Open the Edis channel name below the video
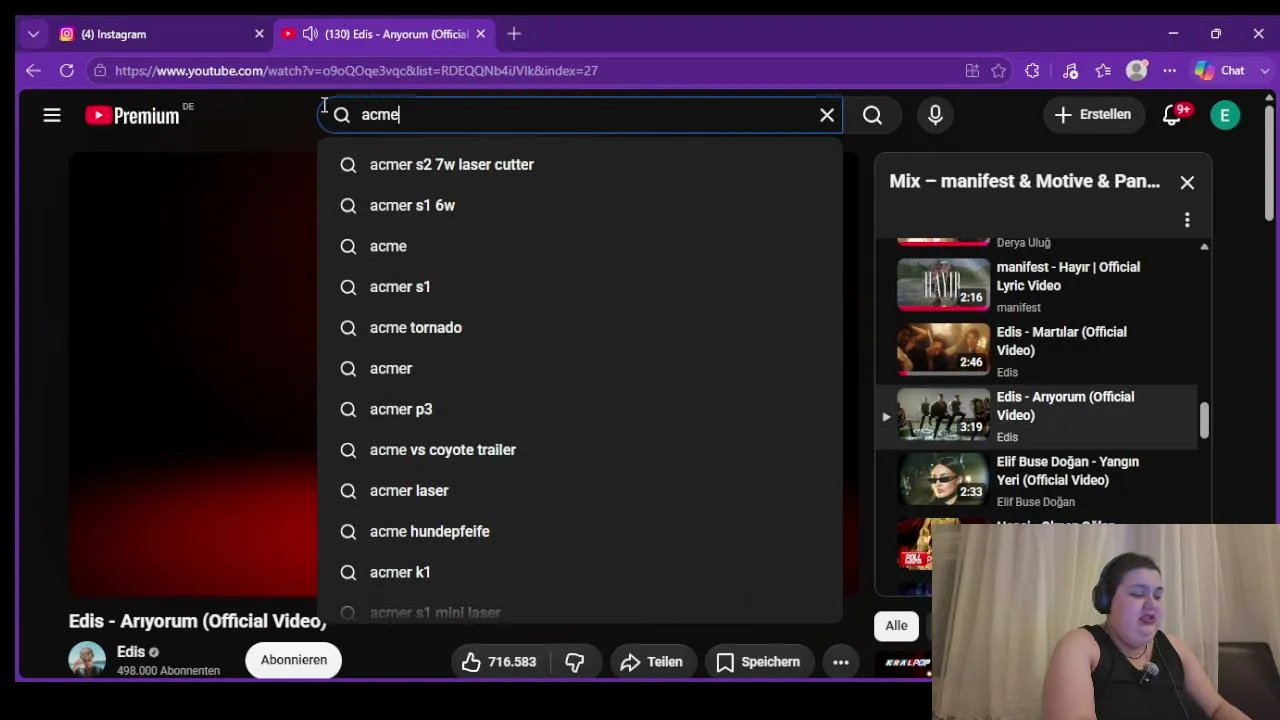The width and height of the screenshot is (1280, 720). (x=131, y=652)
